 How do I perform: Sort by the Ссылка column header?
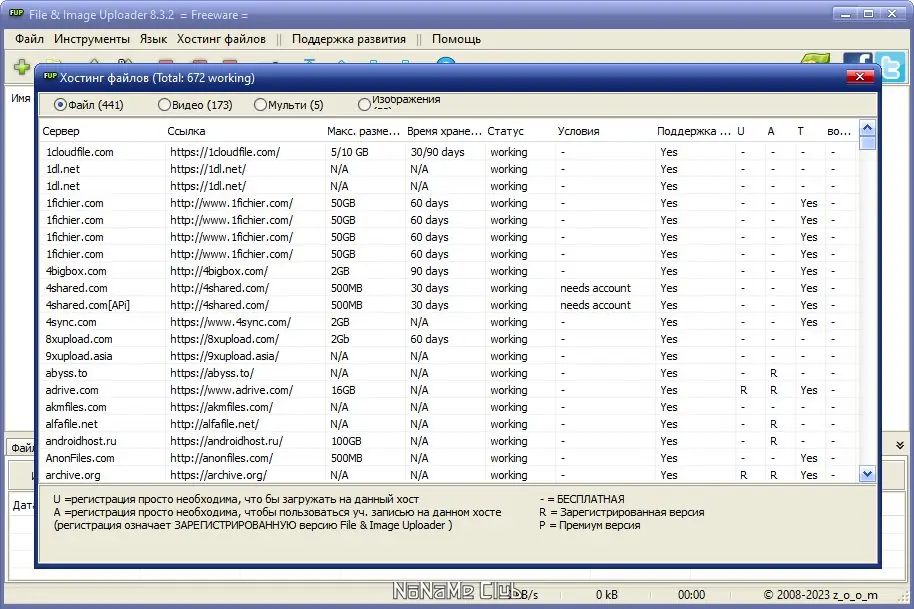245,131
